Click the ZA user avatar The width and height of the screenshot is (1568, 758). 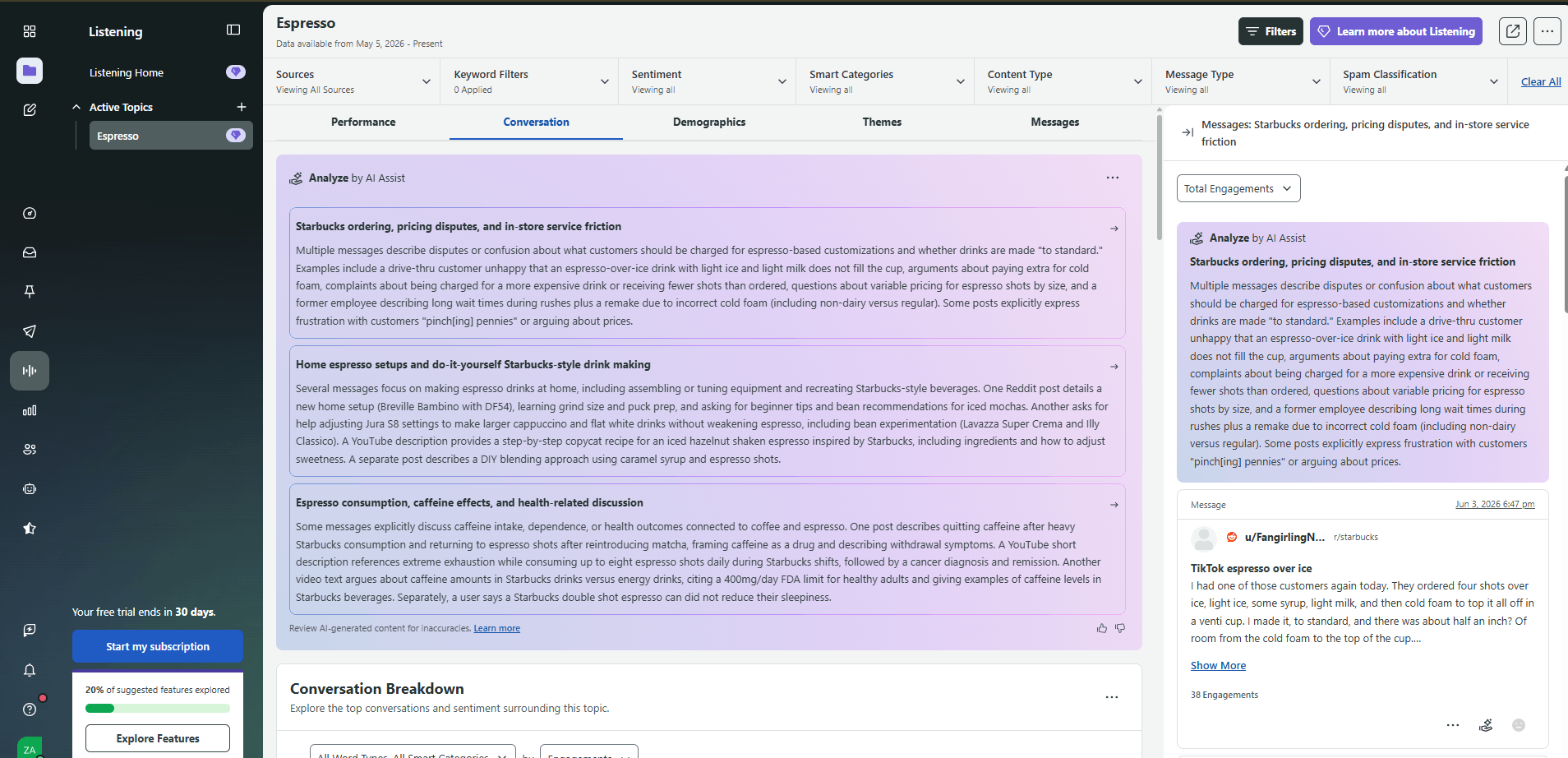click(x=30, y=747)
